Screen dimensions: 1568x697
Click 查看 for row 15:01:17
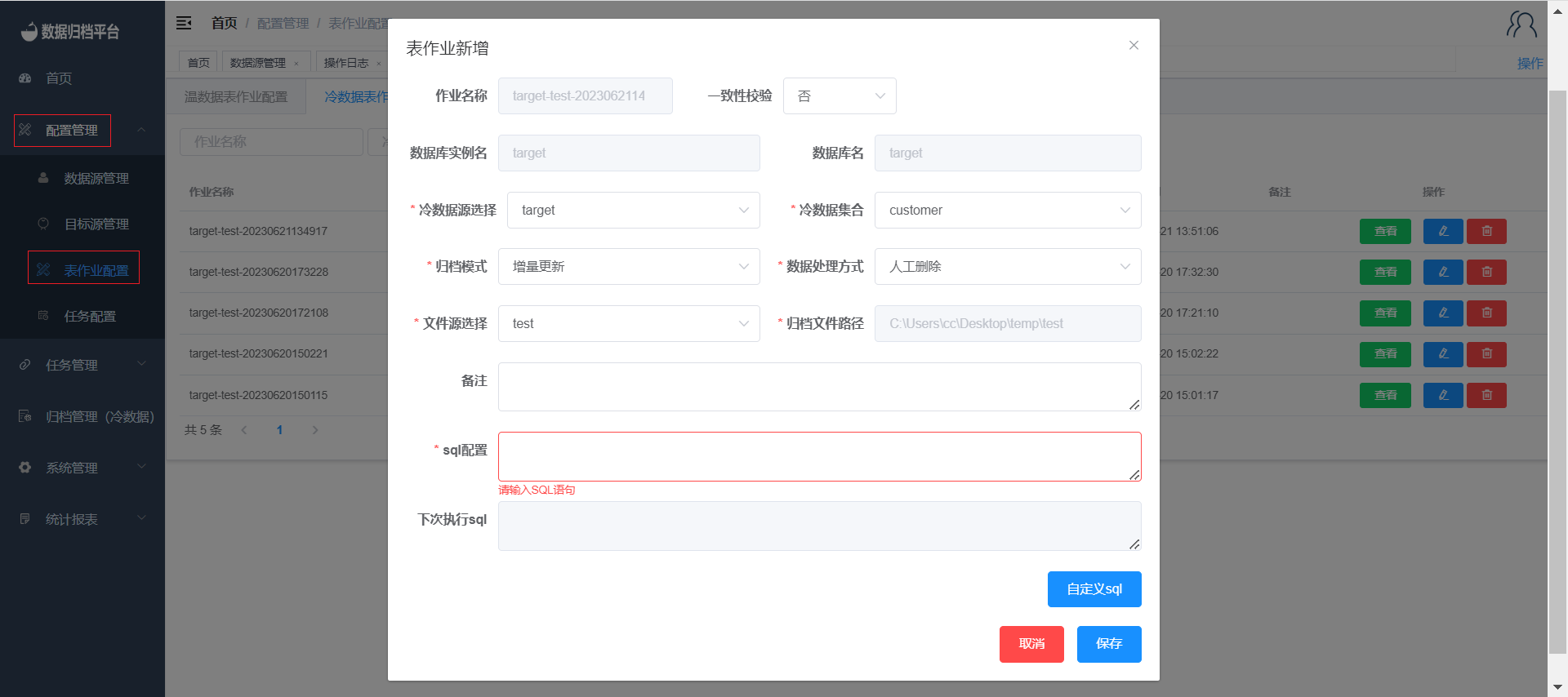tap(1385, 395)
